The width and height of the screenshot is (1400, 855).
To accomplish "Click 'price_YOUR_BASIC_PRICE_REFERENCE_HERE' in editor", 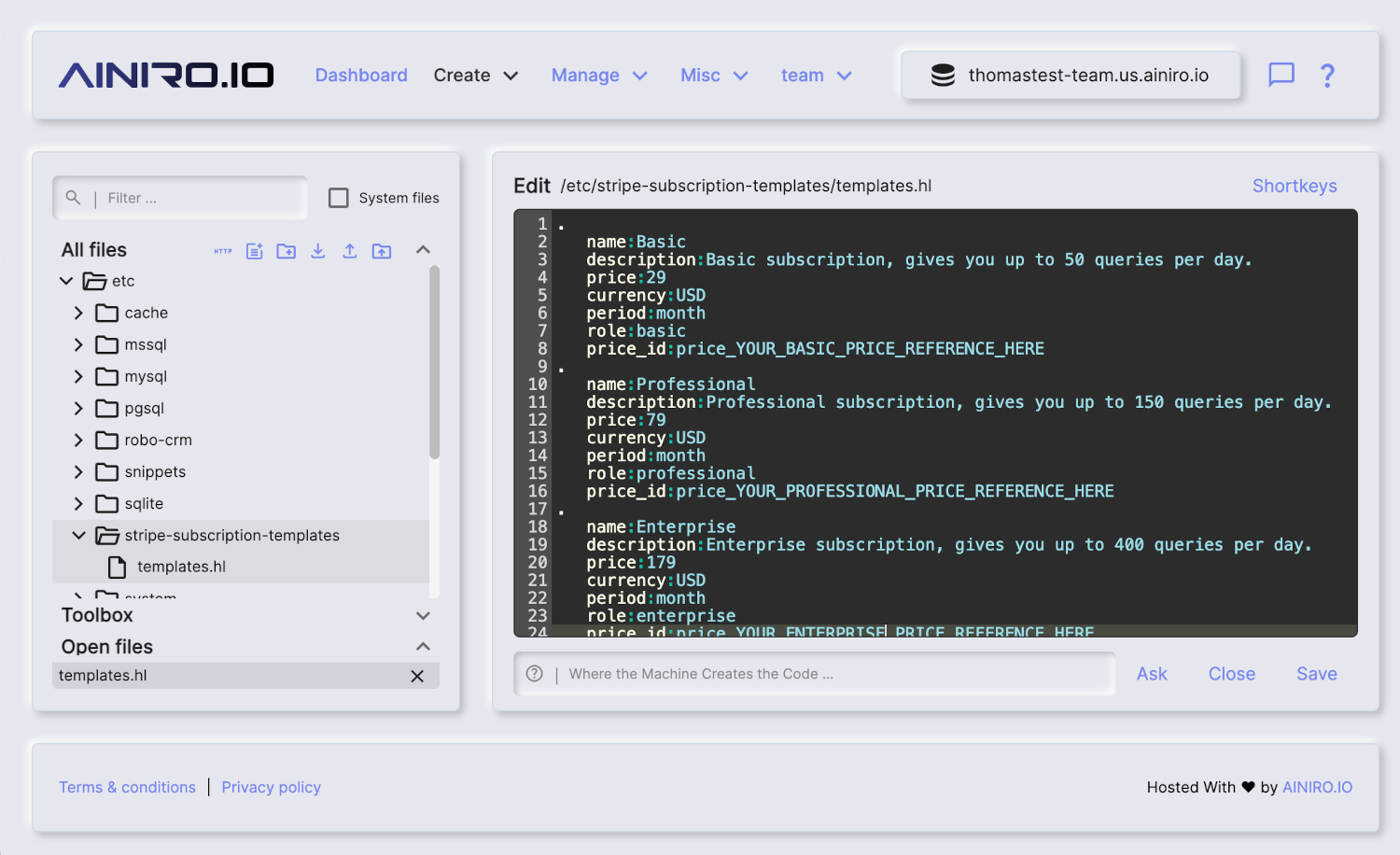I will point(861,349).
